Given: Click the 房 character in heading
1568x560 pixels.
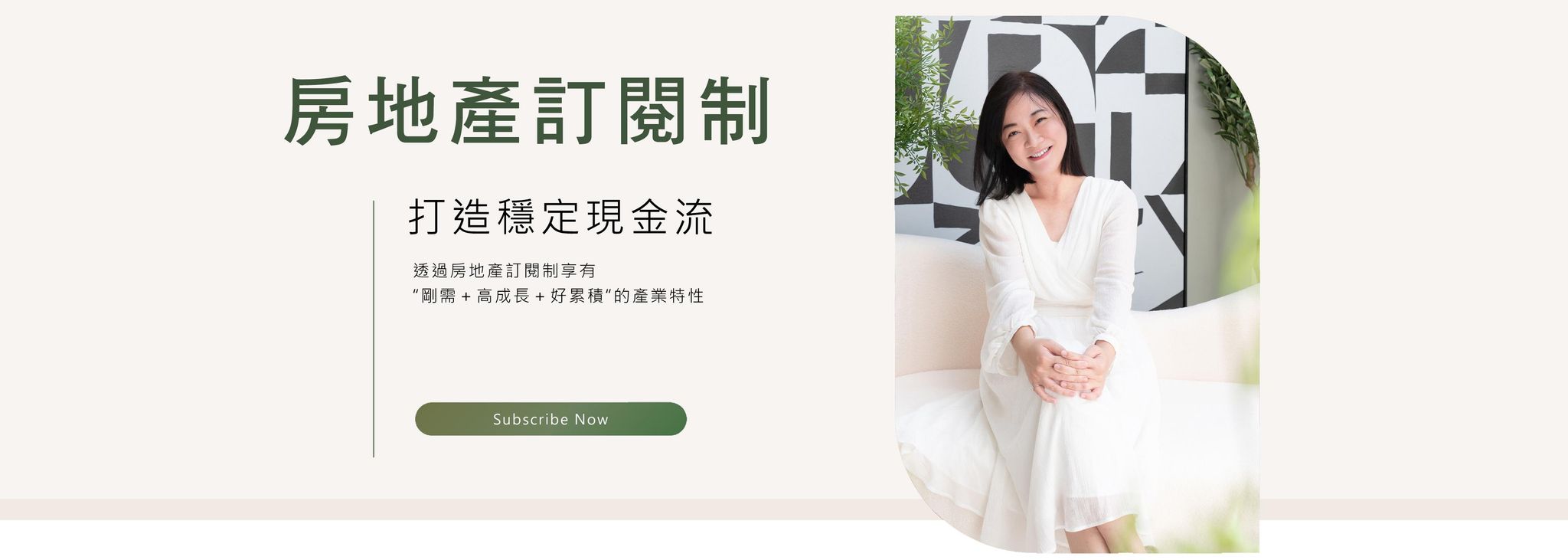Looking at the screenshot, I should (319, 113).
